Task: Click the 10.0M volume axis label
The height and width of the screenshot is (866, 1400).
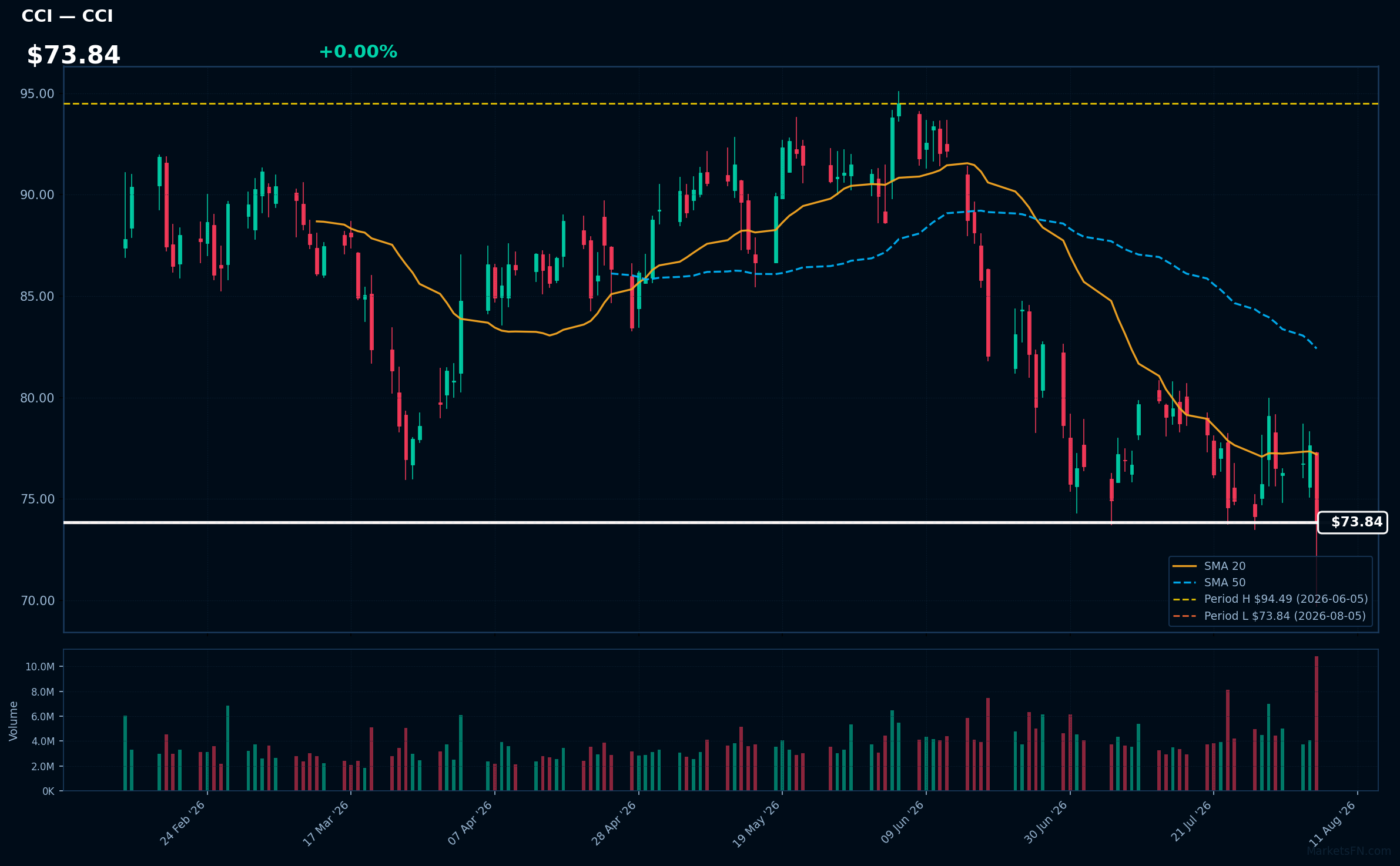Action: click(x=40, y=667)
